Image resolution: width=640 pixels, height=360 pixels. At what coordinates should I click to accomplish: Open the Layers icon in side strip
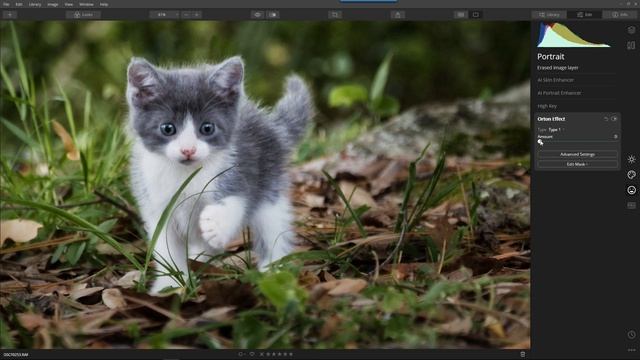631,30
